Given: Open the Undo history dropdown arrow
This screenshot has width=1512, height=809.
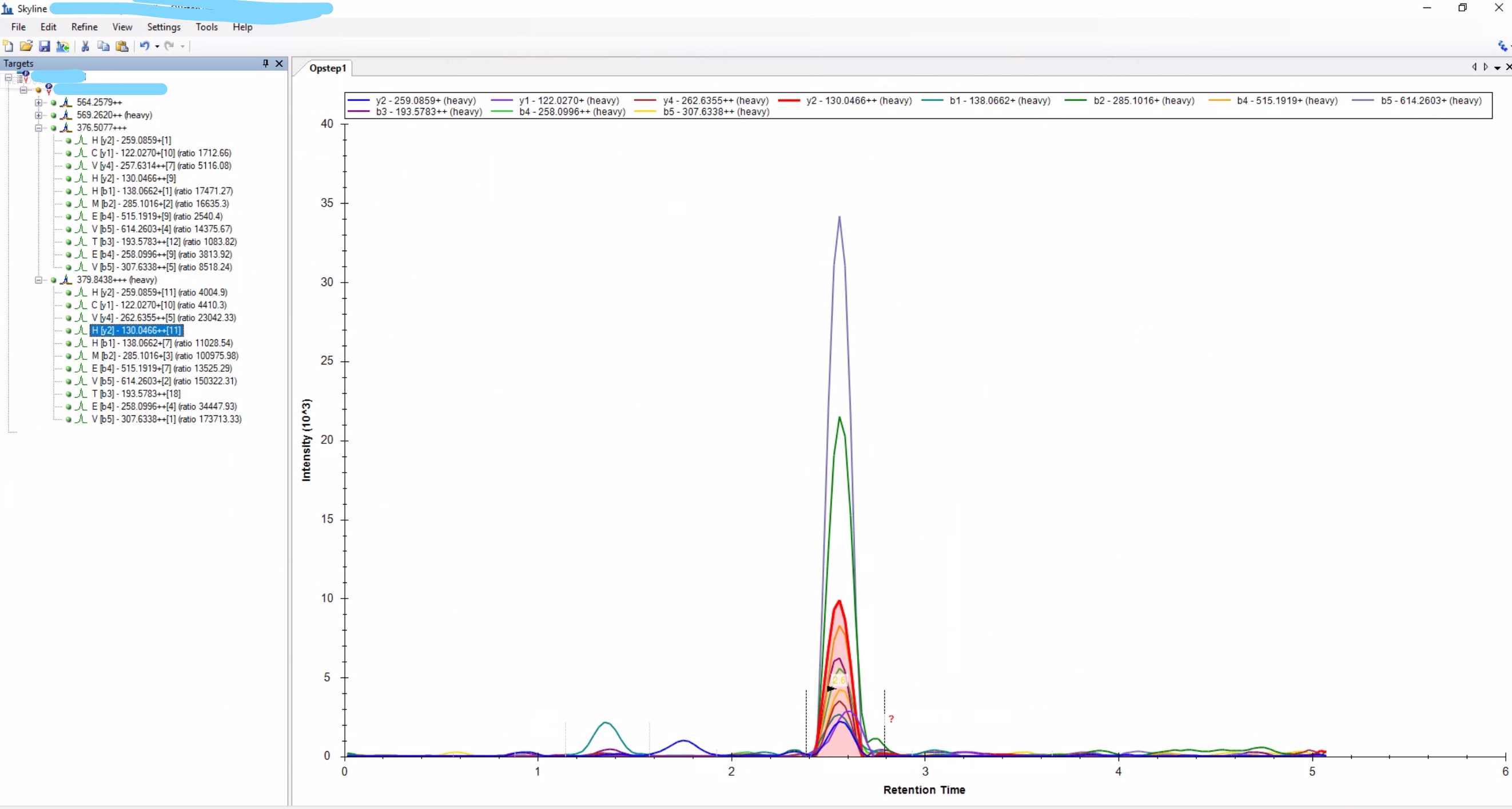Looking at the screenshot, I should 157,46.
